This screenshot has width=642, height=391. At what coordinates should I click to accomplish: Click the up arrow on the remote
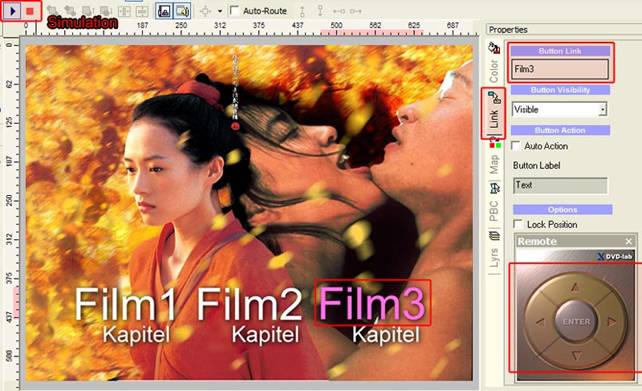click(576, 287)
